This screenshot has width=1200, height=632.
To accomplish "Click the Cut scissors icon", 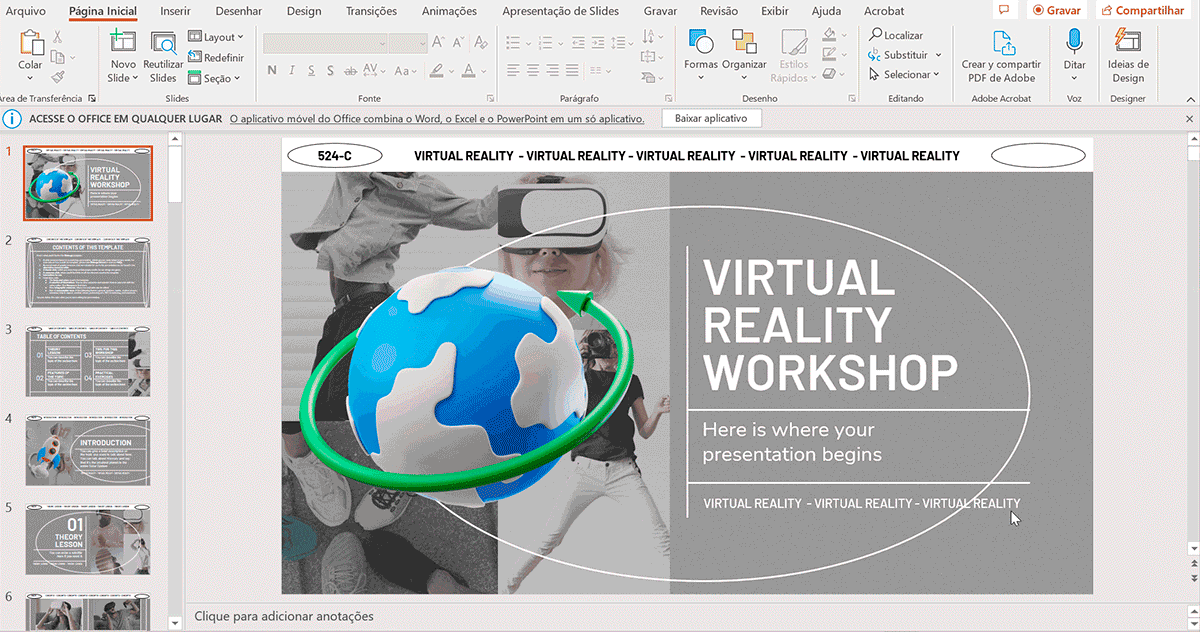I will point(58,36).
